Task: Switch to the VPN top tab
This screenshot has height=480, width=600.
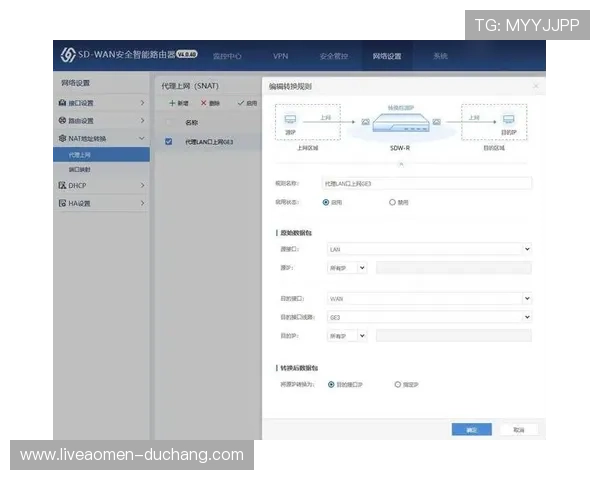Action: click(280, 56)
